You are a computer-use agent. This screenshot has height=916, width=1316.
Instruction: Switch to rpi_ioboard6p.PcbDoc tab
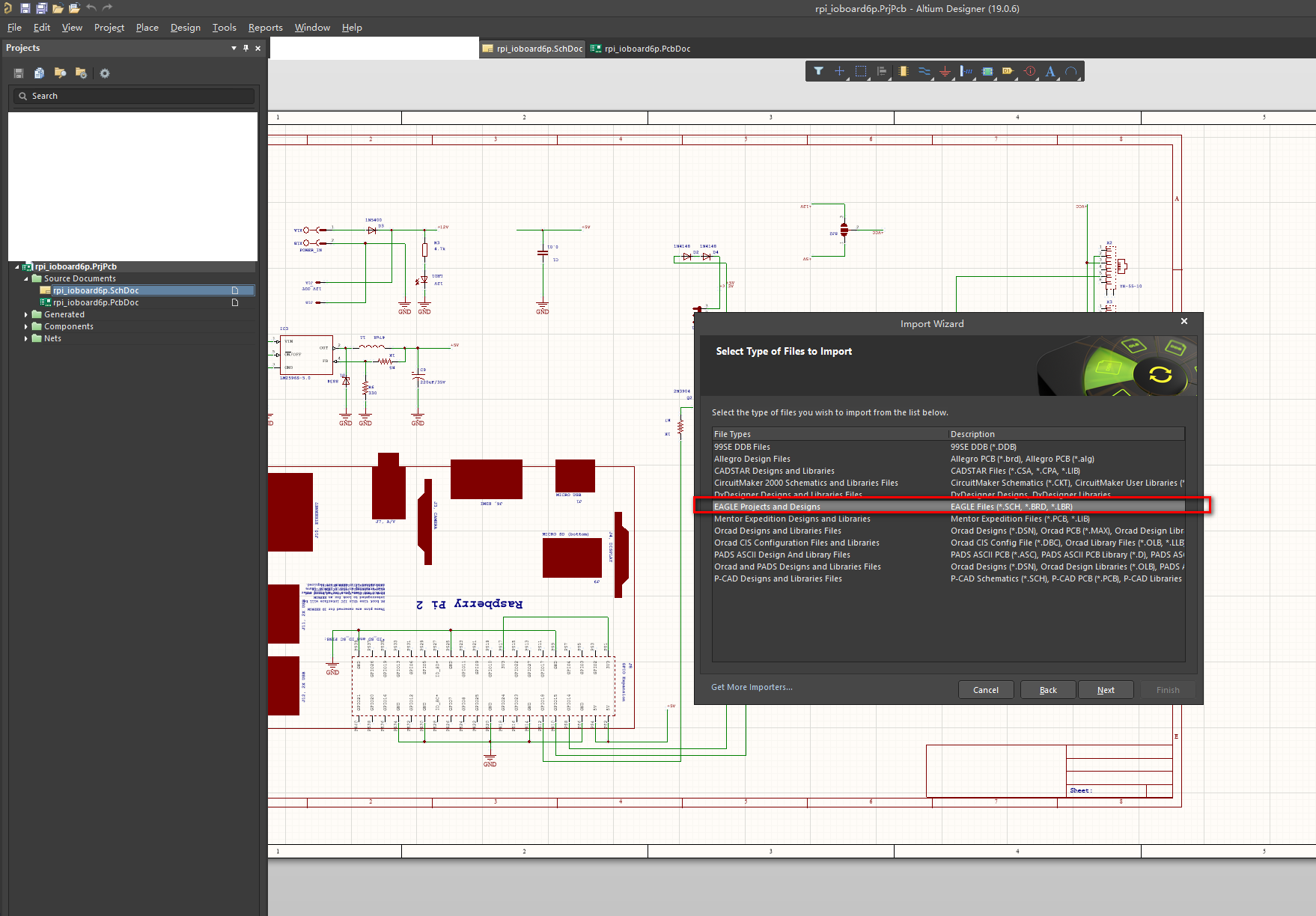[x=641, y=49]
